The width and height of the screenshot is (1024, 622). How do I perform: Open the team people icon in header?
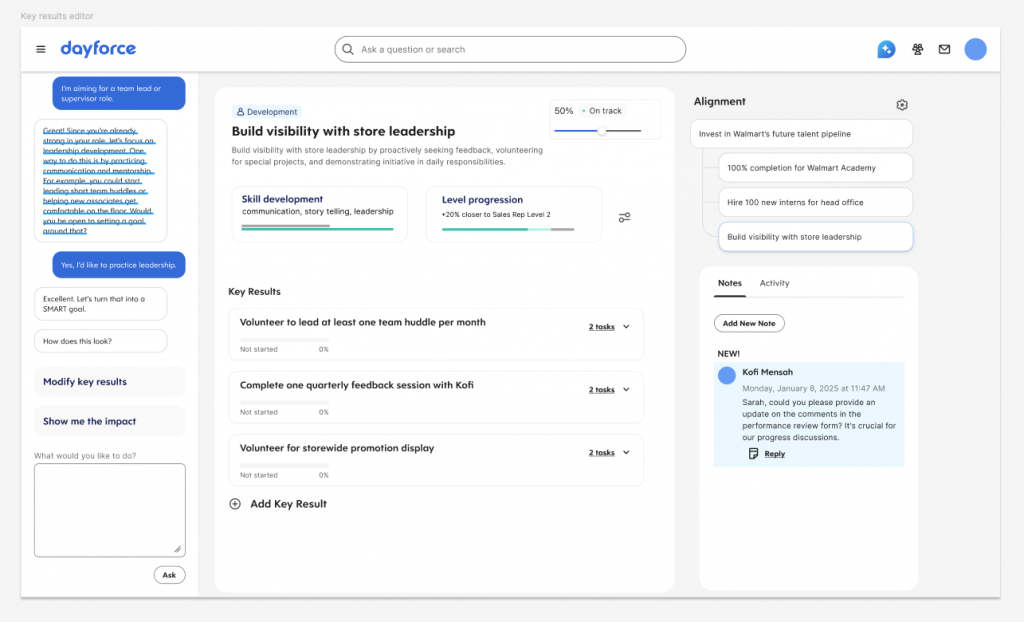[x=918, y=49]
